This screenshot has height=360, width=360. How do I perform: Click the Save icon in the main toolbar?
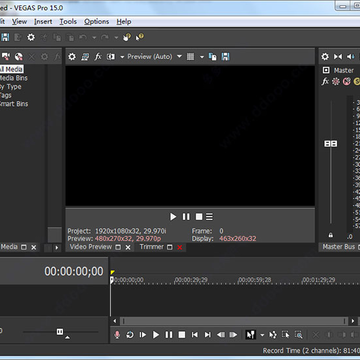[x=5, y=37]
